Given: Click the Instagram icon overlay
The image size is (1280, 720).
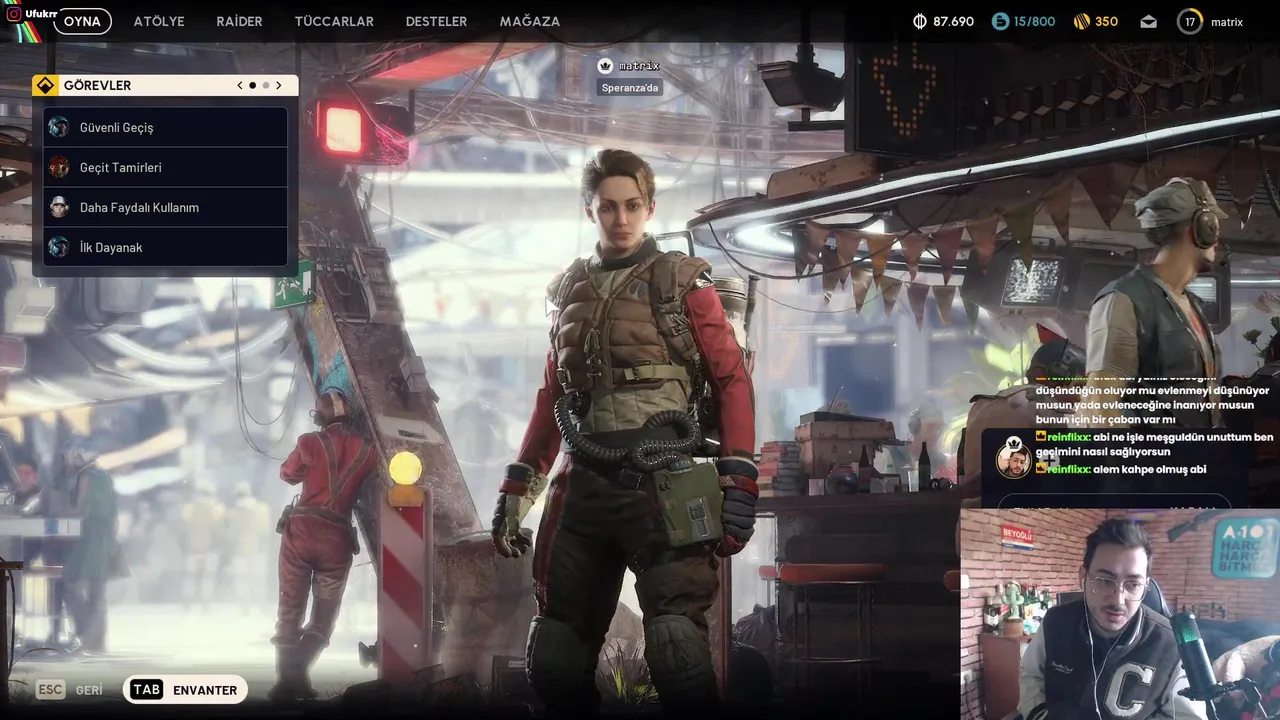Looking at the screenshot, I should (x=13, y=14).
